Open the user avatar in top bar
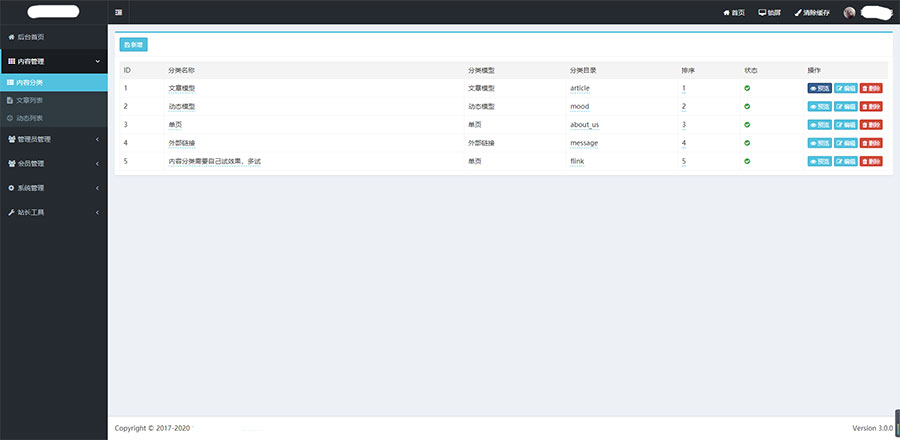900x440 pixels. click(849, 13)
